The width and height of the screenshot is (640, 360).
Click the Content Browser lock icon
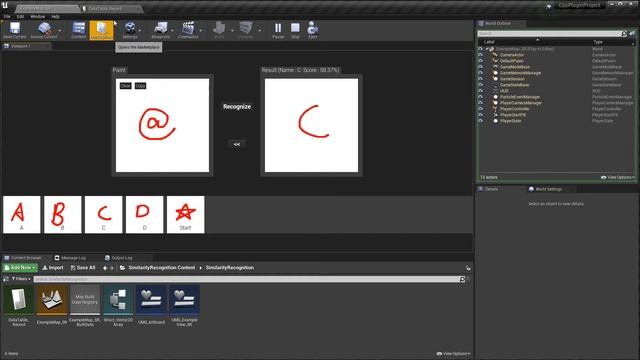click(468, 268)
